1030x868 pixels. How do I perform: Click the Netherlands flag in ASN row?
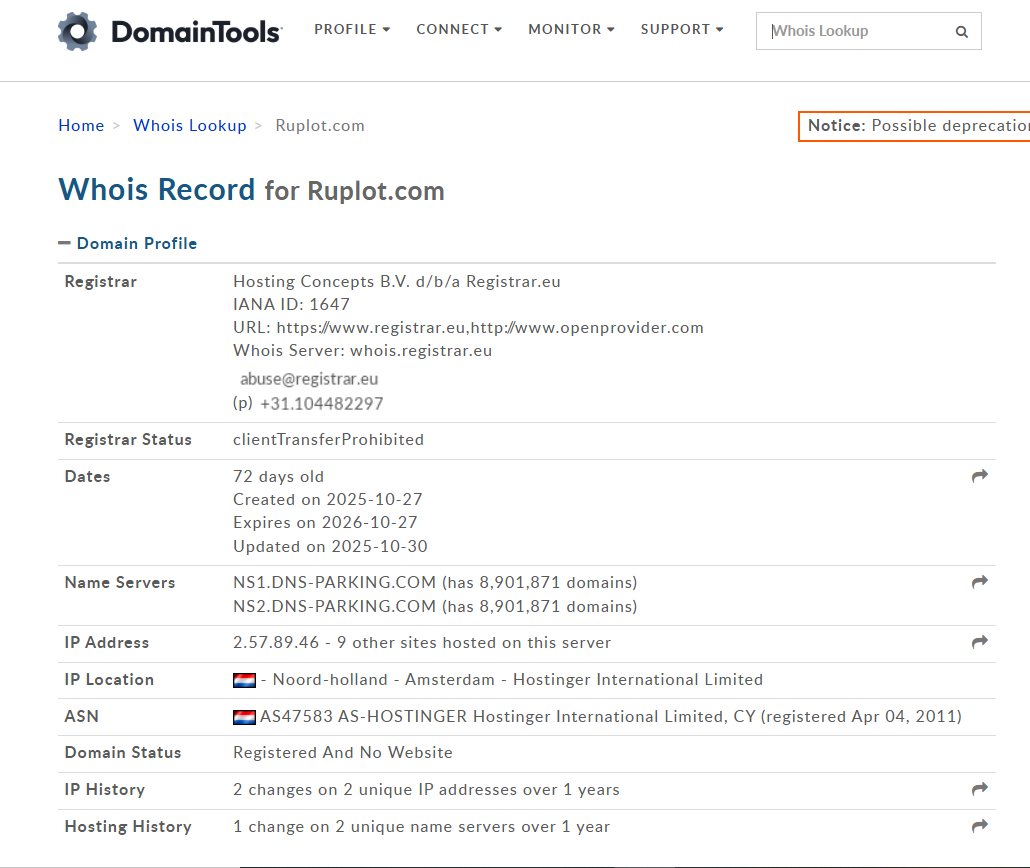pos(244,717)
